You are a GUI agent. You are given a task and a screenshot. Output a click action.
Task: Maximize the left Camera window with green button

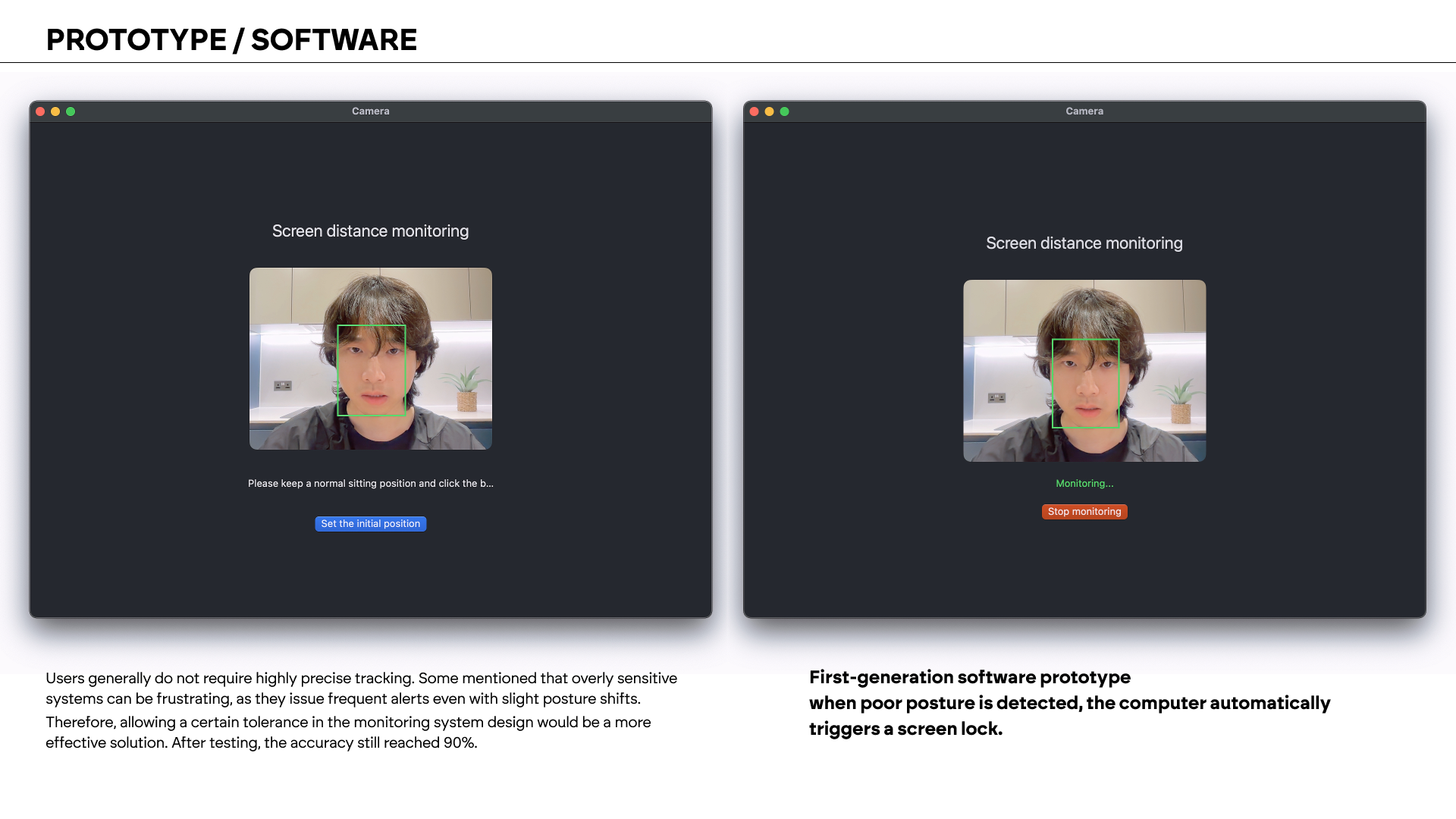(71, 111)
